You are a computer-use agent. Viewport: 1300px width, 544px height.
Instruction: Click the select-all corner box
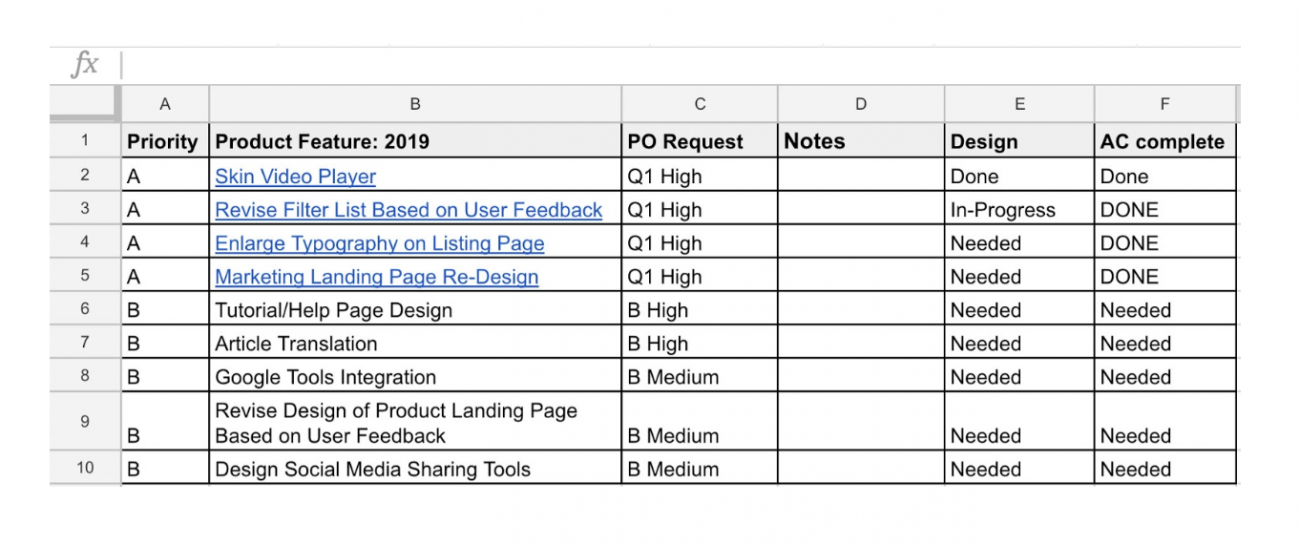click(x=85, y=104)
